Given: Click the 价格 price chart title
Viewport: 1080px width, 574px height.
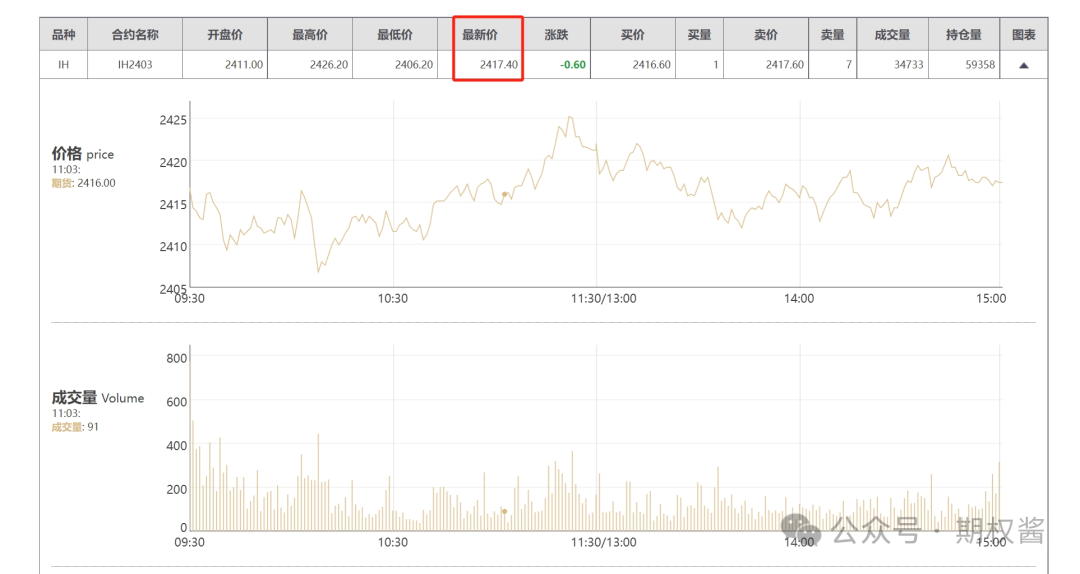Looking at the screenshot, I should coord(83,154).
